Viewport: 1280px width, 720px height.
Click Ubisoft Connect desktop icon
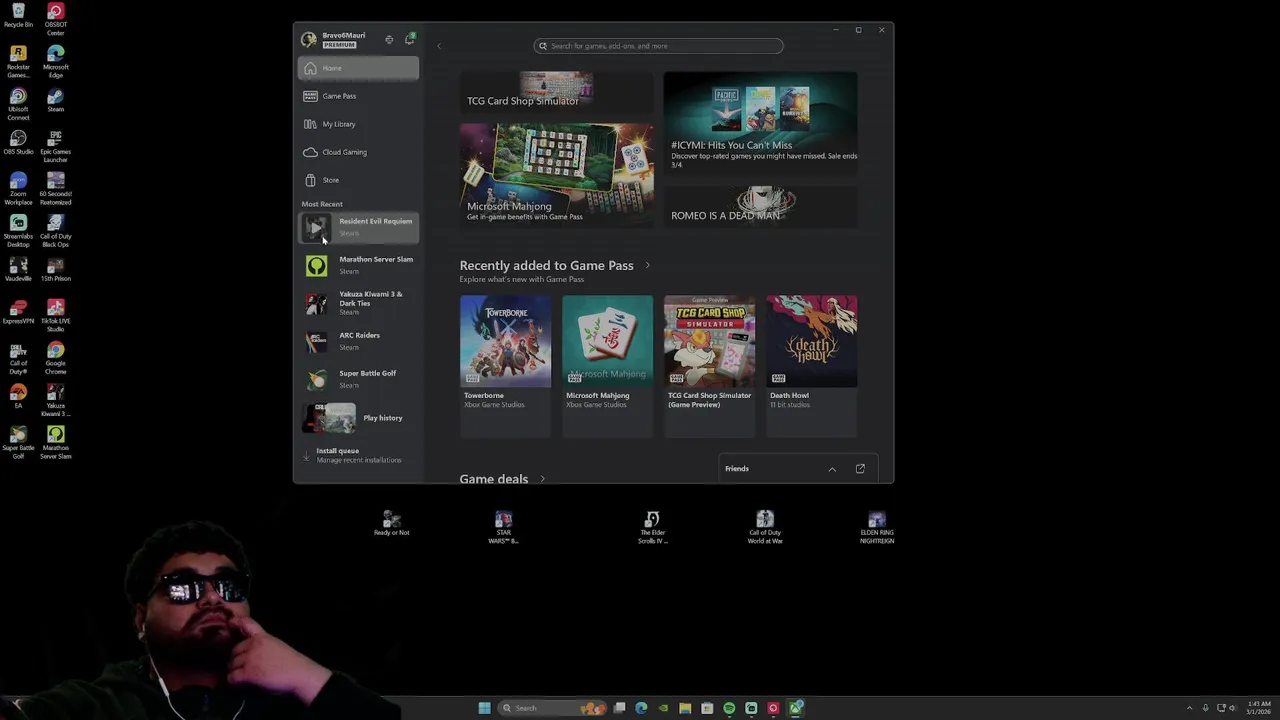tap(18, 104)
